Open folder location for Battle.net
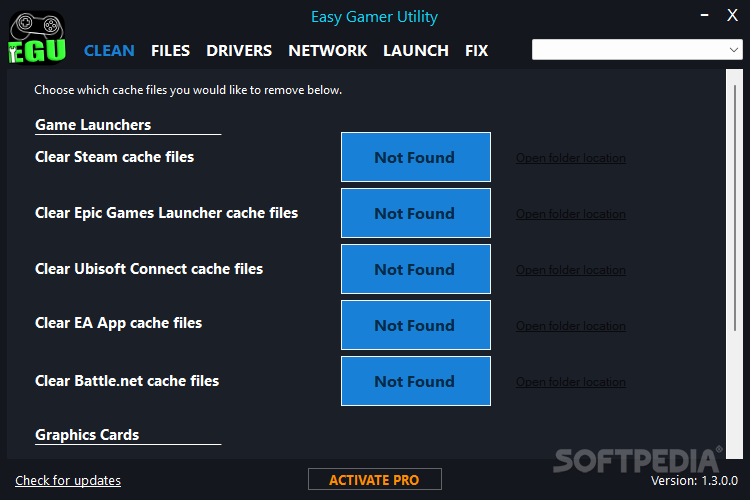Screen dimensions: 750x500 pos(571,382)
